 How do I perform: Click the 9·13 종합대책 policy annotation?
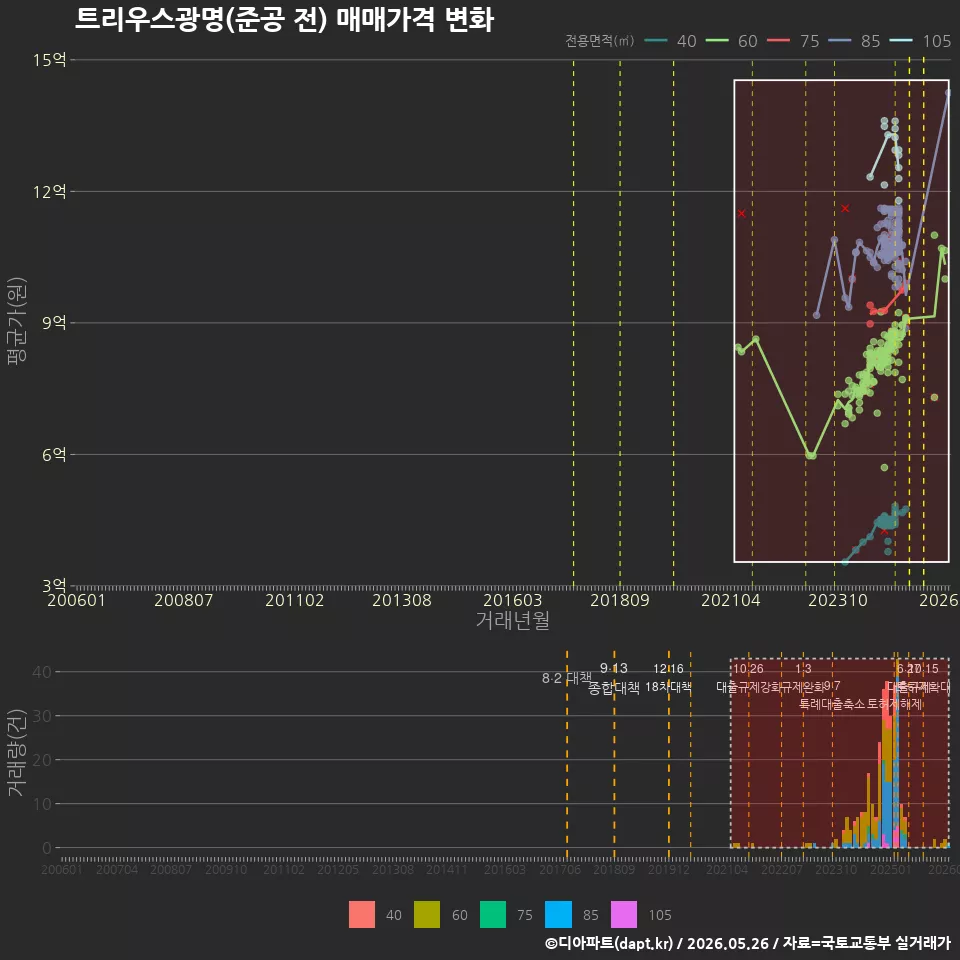click(613, 678)
